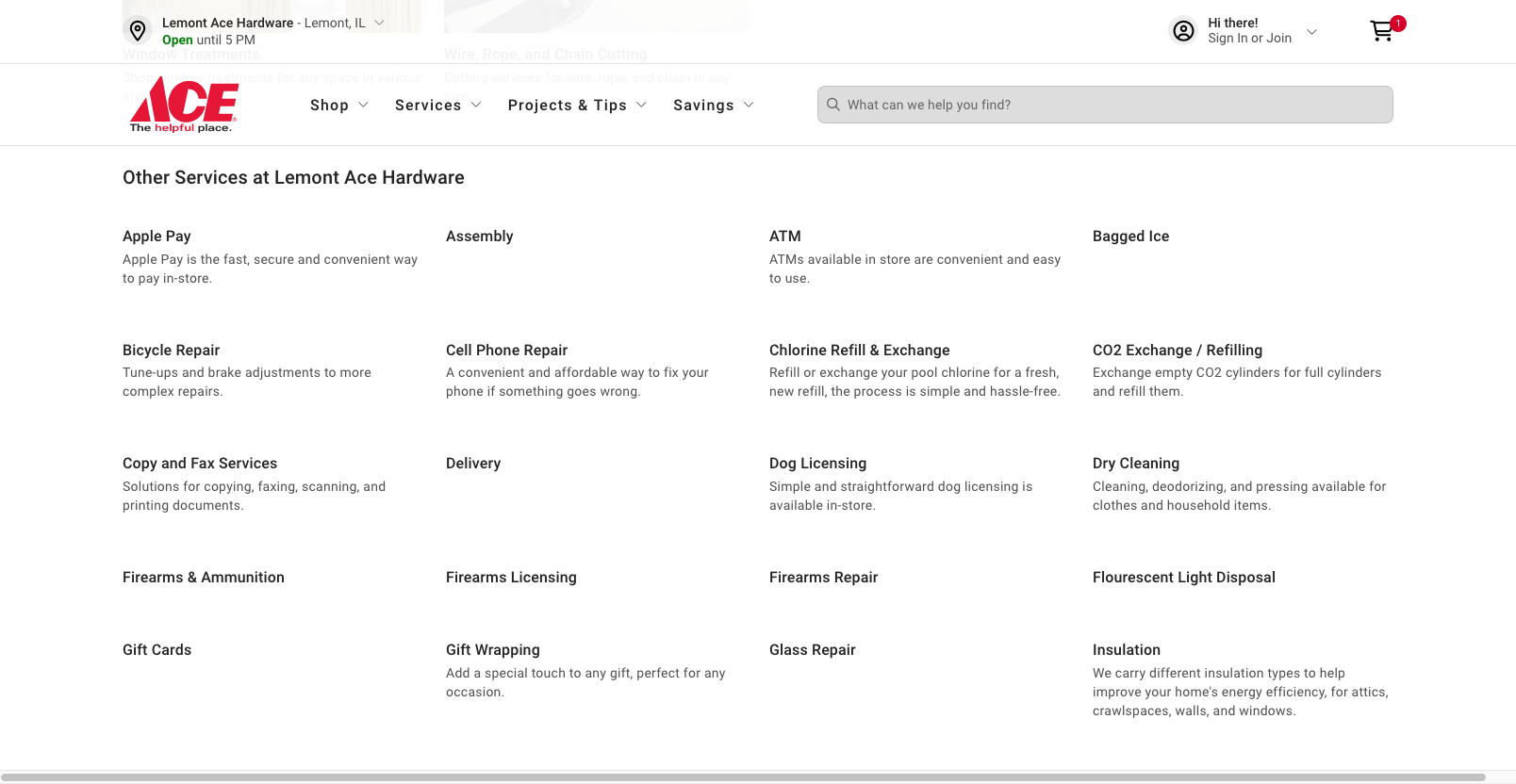Open the Gift Wrapping service
1516x784 pixels.
point(492,650)
